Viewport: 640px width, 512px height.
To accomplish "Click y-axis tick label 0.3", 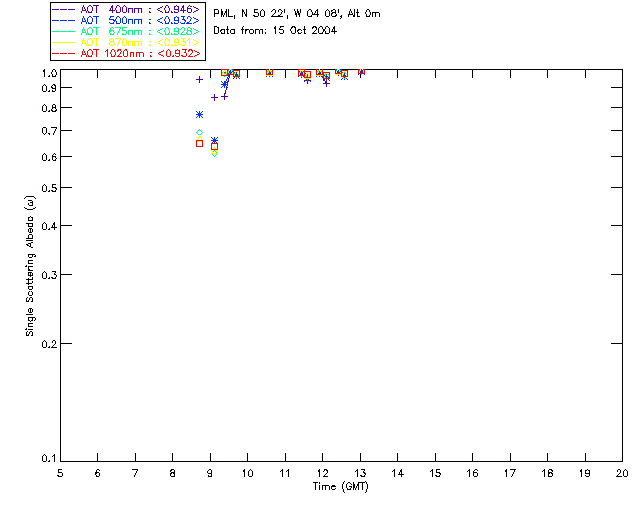I will point(49,275).
